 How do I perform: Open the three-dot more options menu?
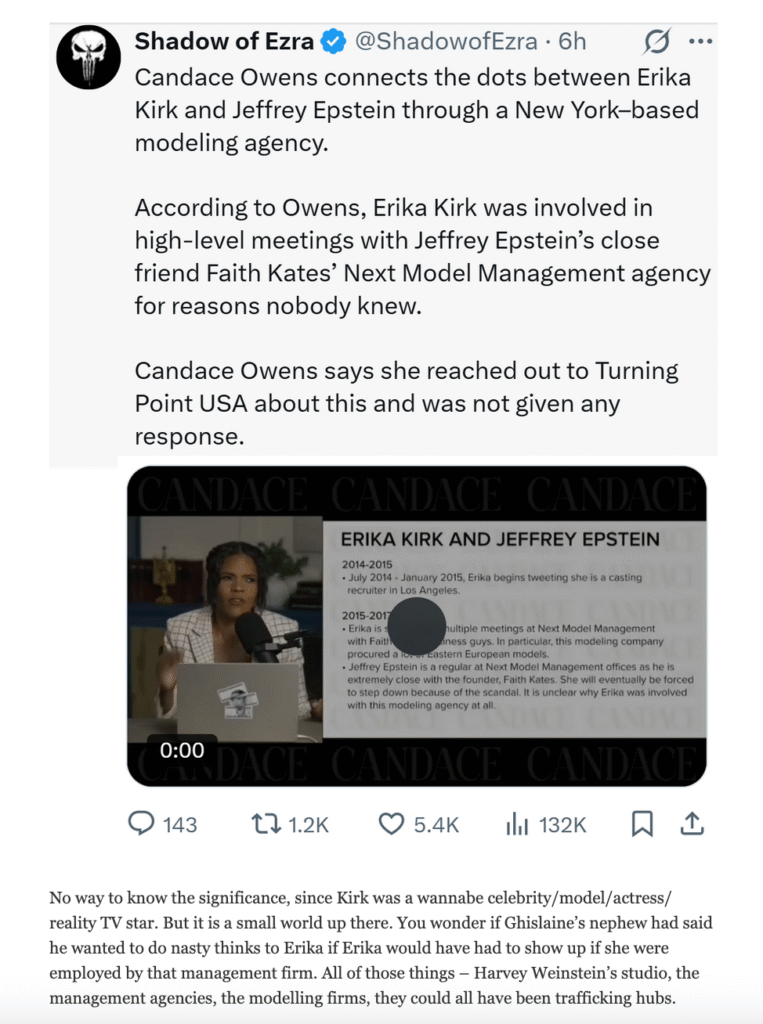pos(701,42)
